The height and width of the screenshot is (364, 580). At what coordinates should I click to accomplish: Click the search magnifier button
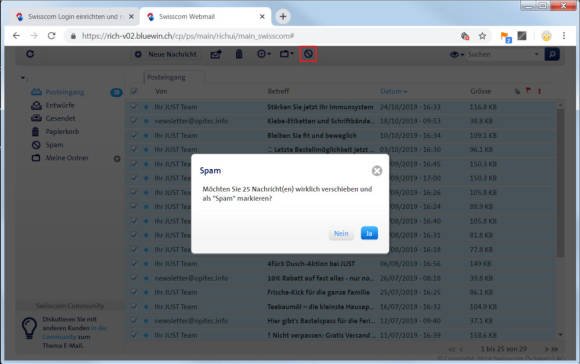click(x=552, y=54)
